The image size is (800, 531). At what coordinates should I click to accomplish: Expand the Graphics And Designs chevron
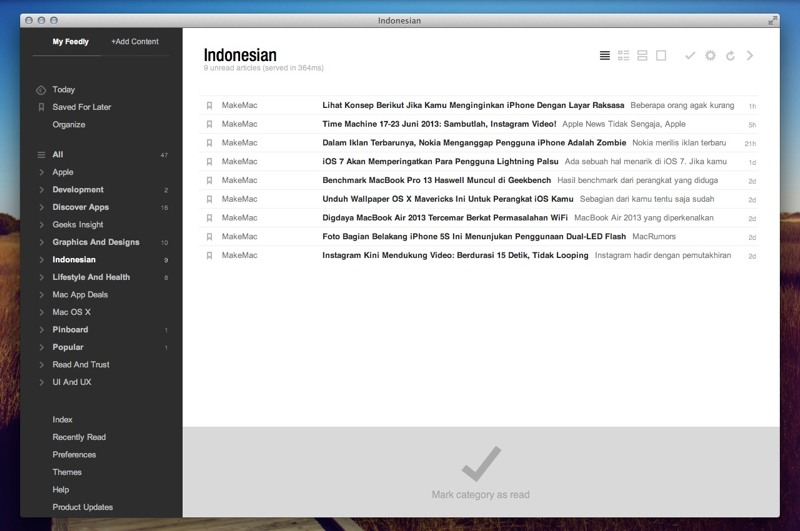coord(41,242)
